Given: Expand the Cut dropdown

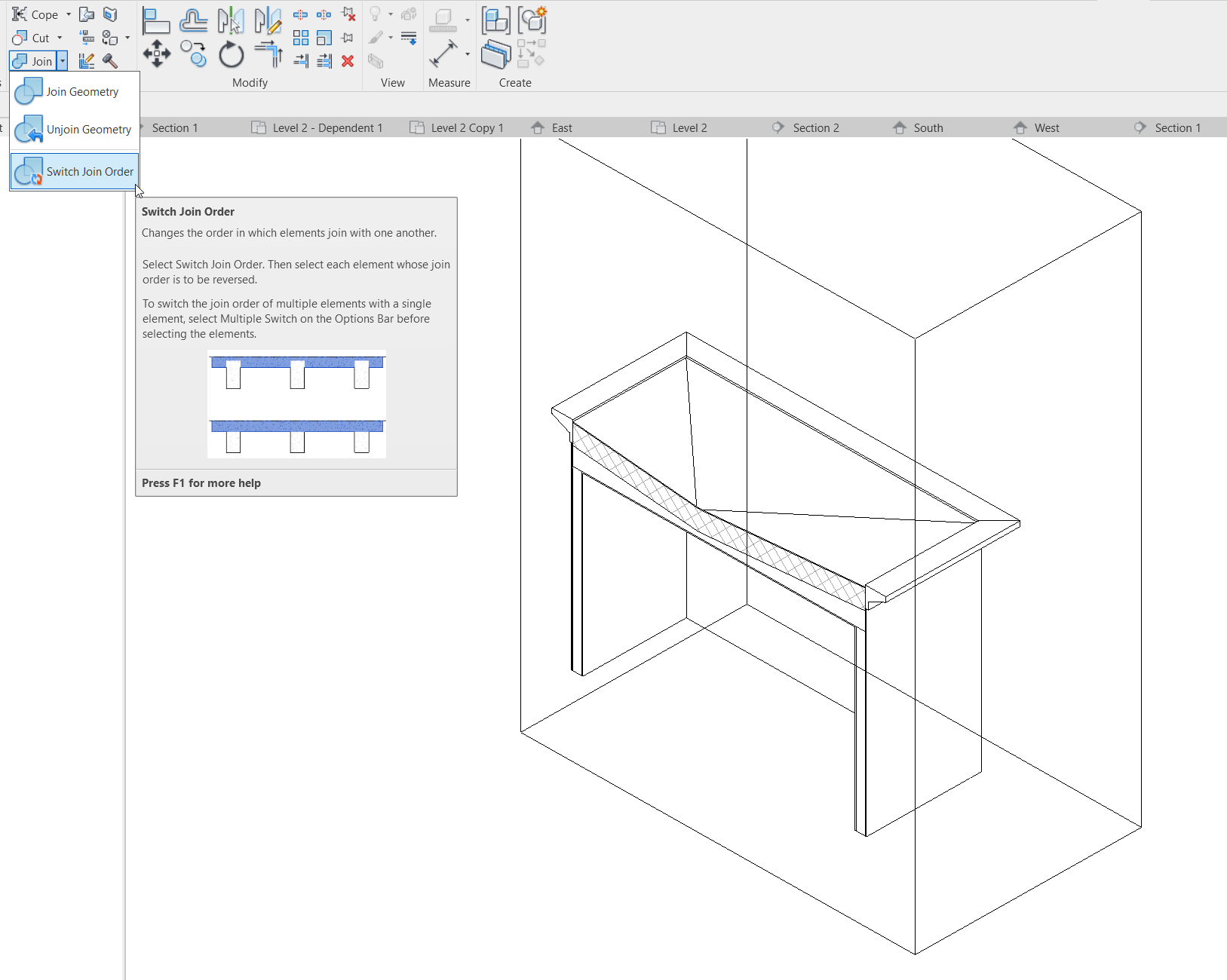Looking at the screenshot, I should click(58, 38).
